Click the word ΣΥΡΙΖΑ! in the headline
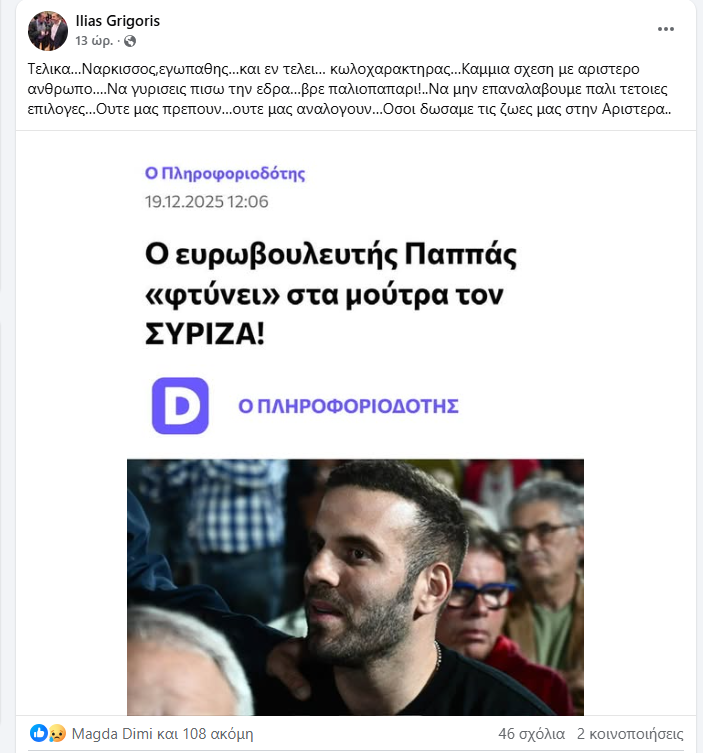703x753 pixels. click(205, 334)
